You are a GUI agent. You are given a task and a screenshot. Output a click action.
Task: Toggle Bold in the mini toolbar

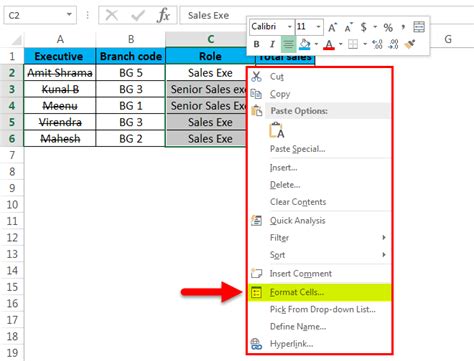pyautogui.click(x=256, y=44)
